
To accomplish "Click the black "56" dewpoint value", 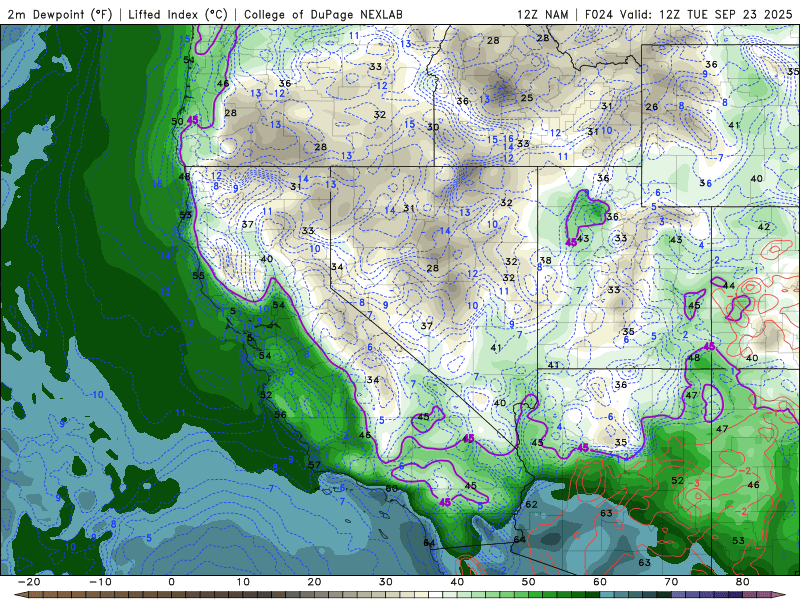I will point(280,414).
